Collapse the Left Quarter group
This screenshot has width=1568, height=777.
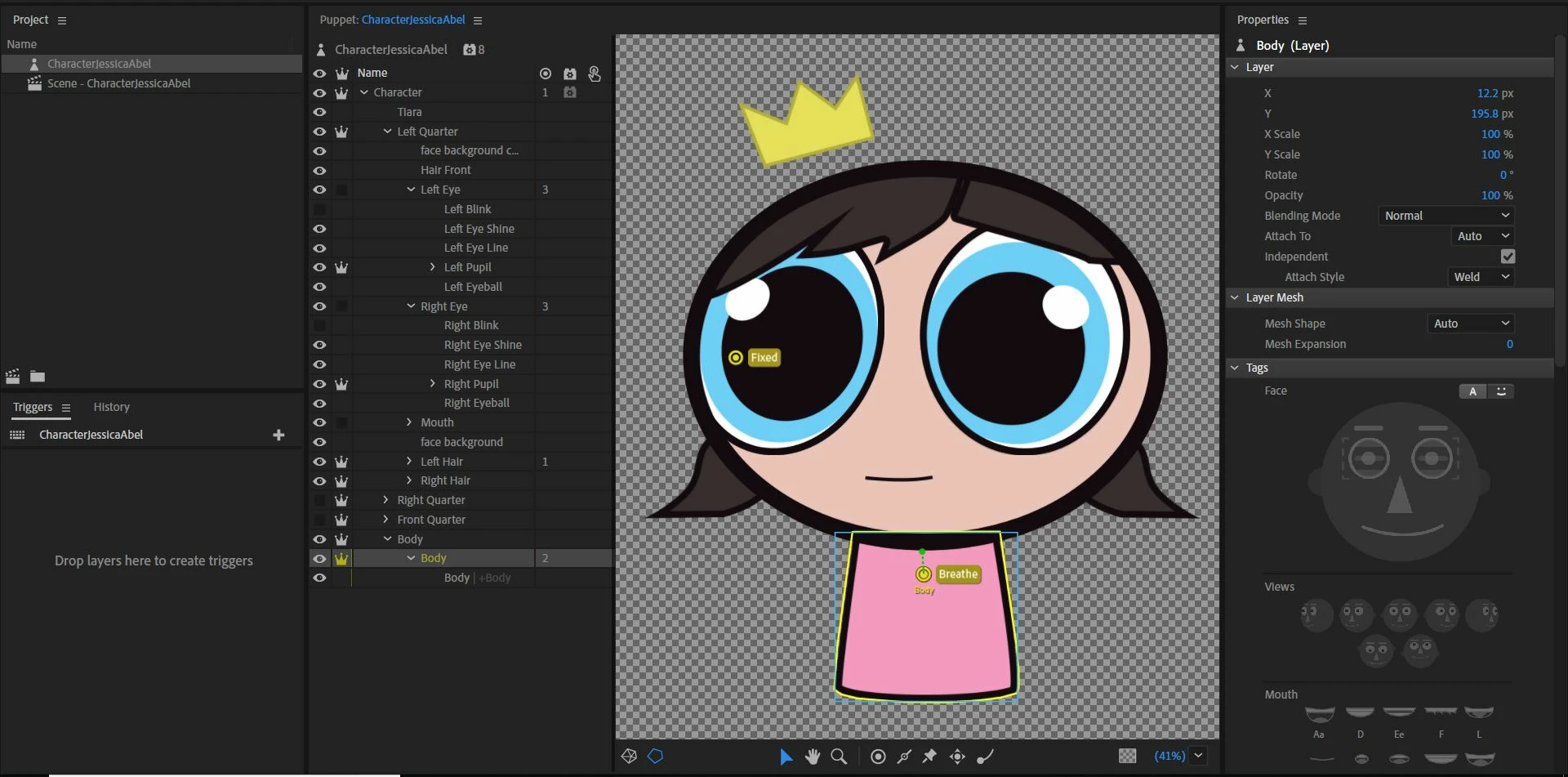pos(387,132)
